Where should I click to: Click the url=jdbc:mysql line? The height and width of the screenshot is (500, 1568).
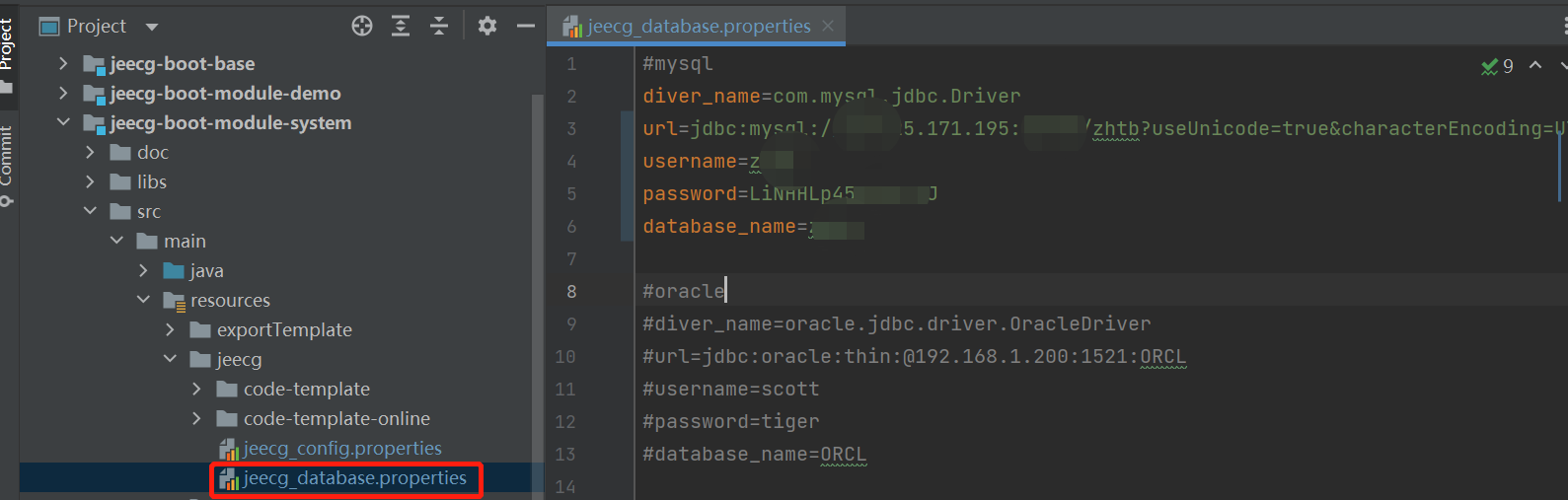coord(1103,129)
